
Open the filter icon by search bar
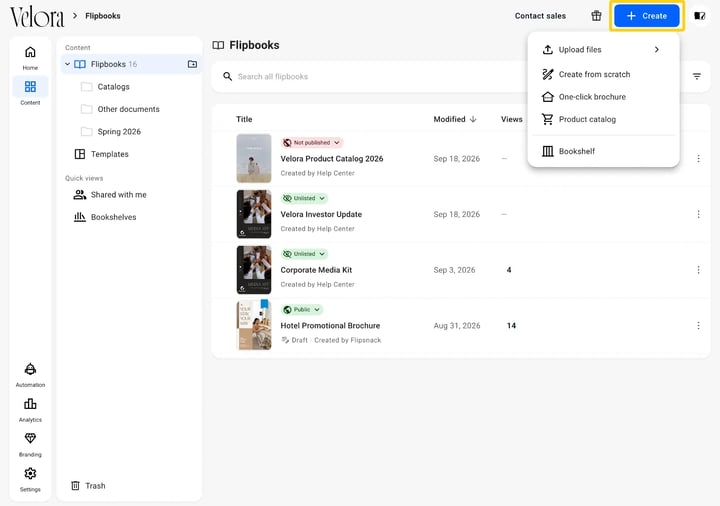coord(697,76)
